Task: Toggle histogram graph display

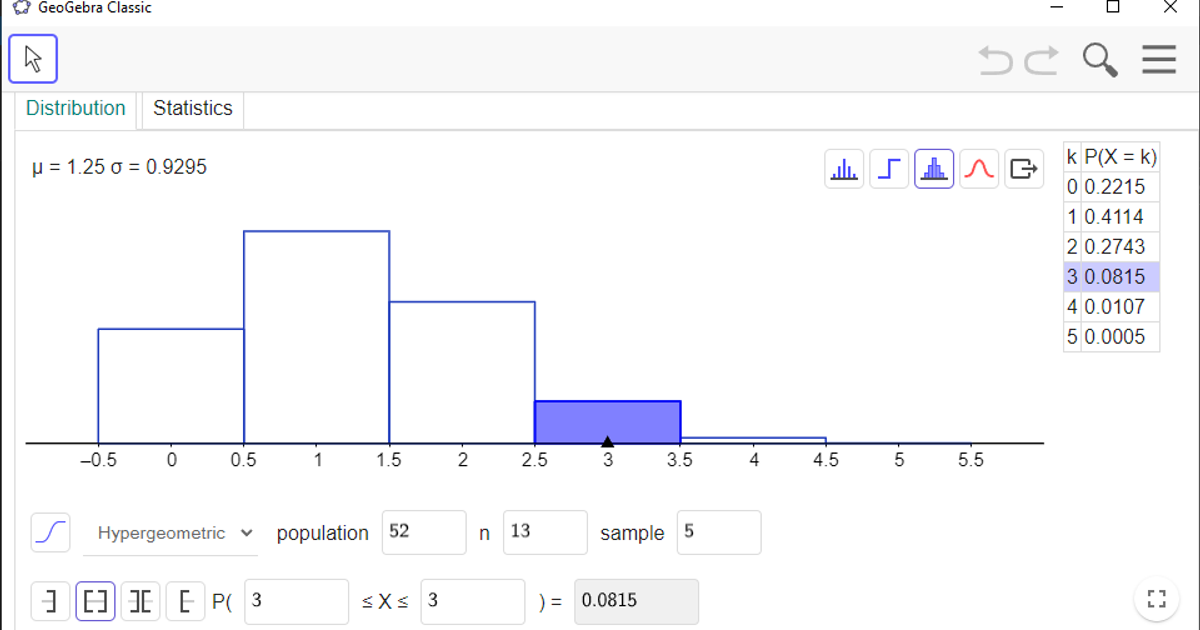Action: [x=934, y=169]
